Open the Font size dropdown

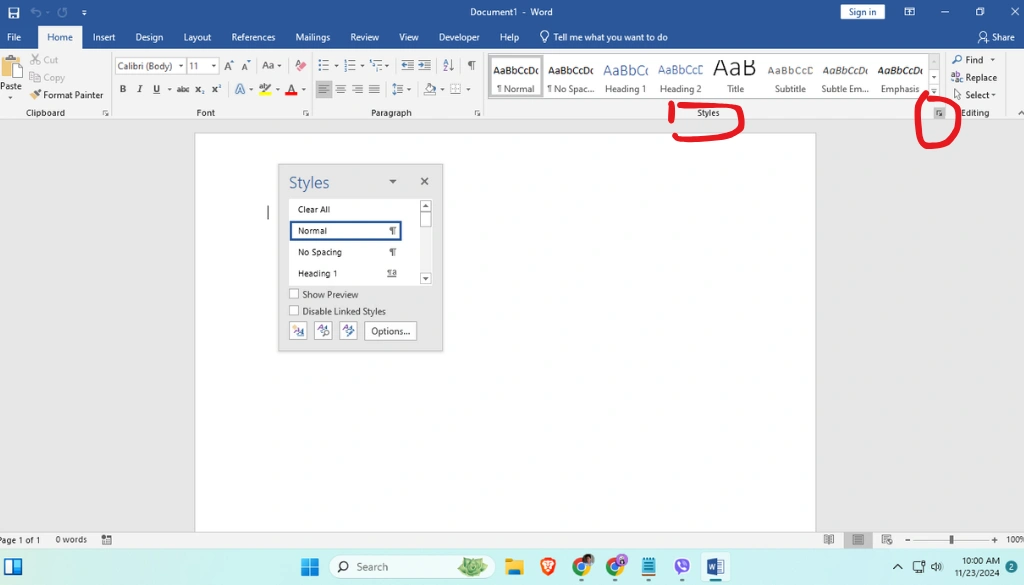(213, 66)
